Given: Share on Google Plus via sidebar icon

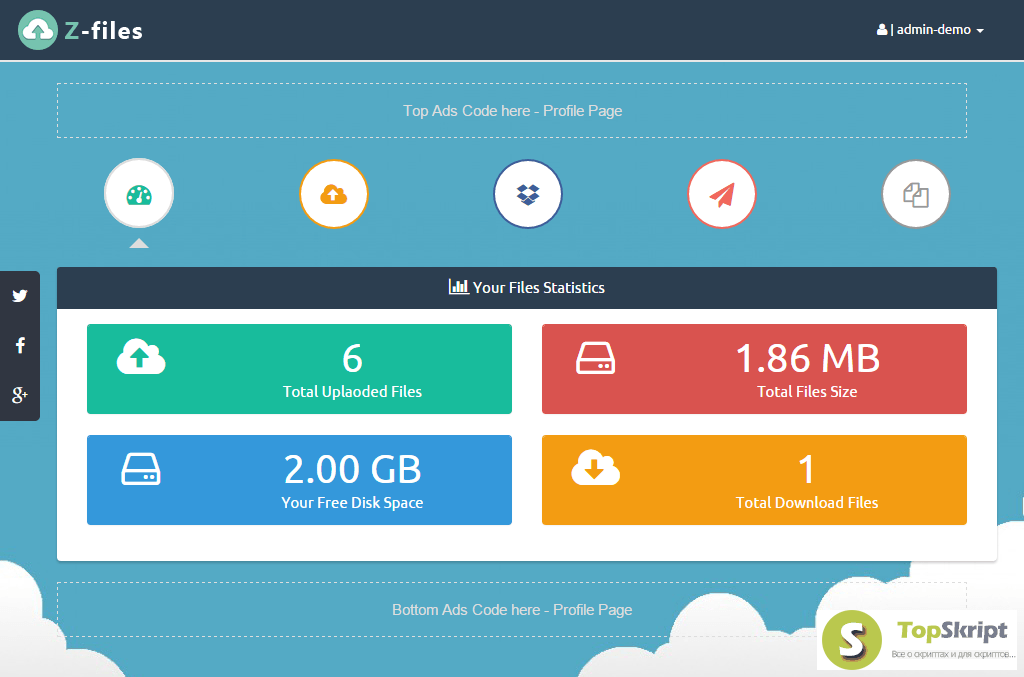Looking at the screenshot, I should 20,394.
